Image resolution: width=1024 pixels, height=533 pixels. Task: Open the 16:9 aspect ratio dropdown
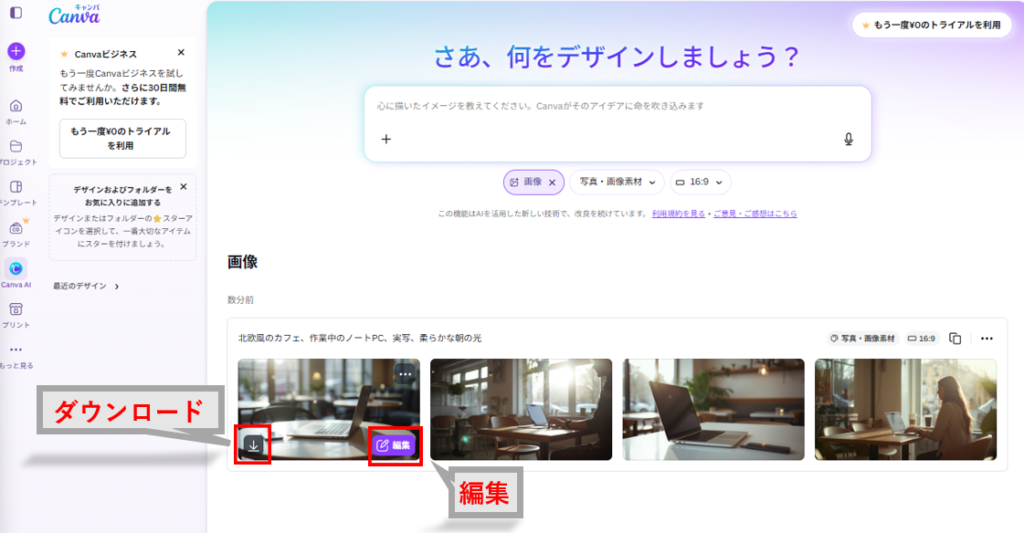pyautogui.click(x=700, y=182)
